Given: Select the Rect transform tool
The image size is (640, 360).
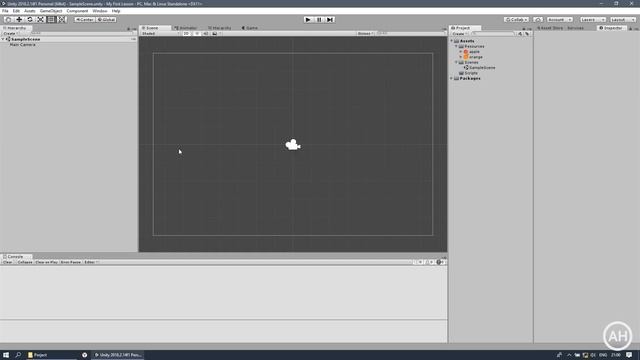Looking at the screenshot, I should 51,20.
